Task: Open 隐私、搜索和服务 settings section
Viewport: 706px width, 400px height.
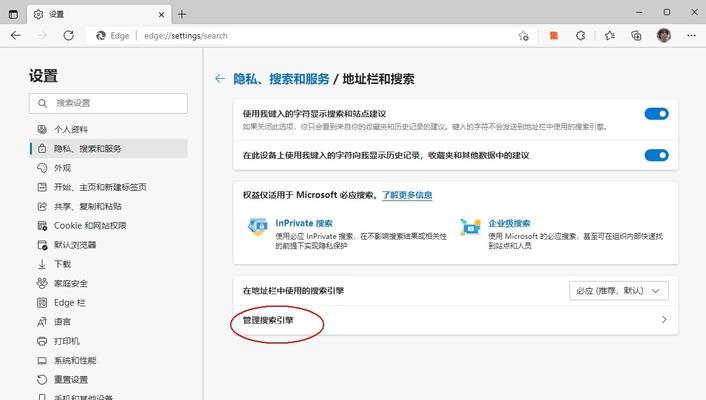Action: point(108,149)
